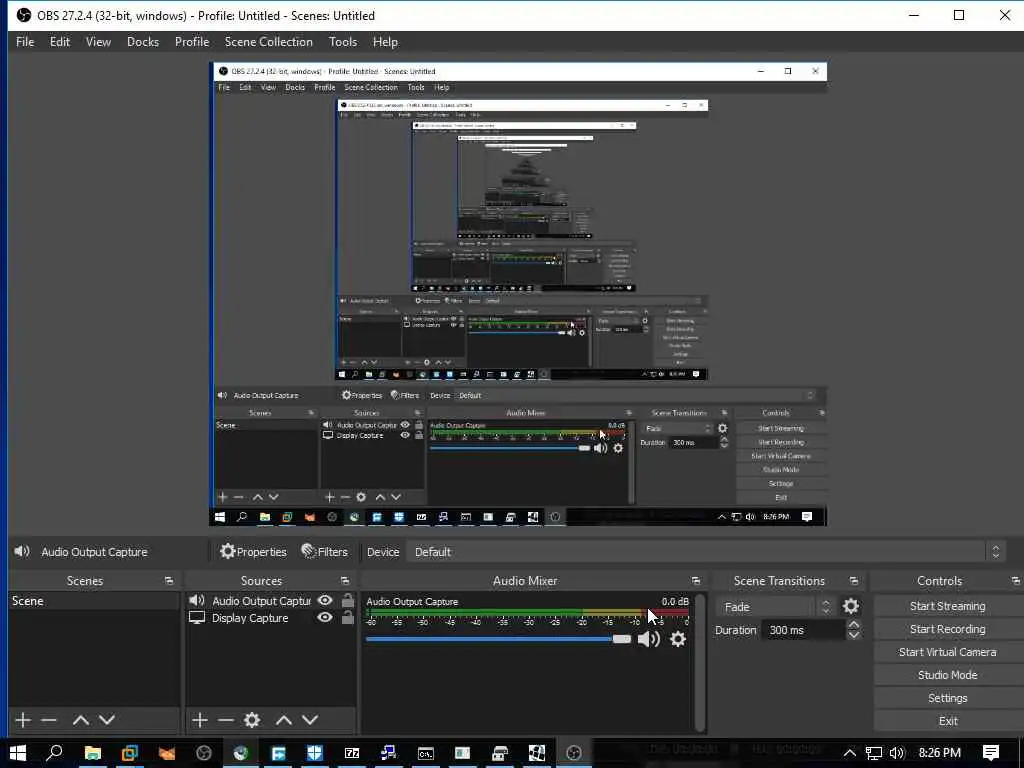Hide the Display Capture source
Image resolution: width=1024 pixels, height=768 pixels.
[325, 617]
